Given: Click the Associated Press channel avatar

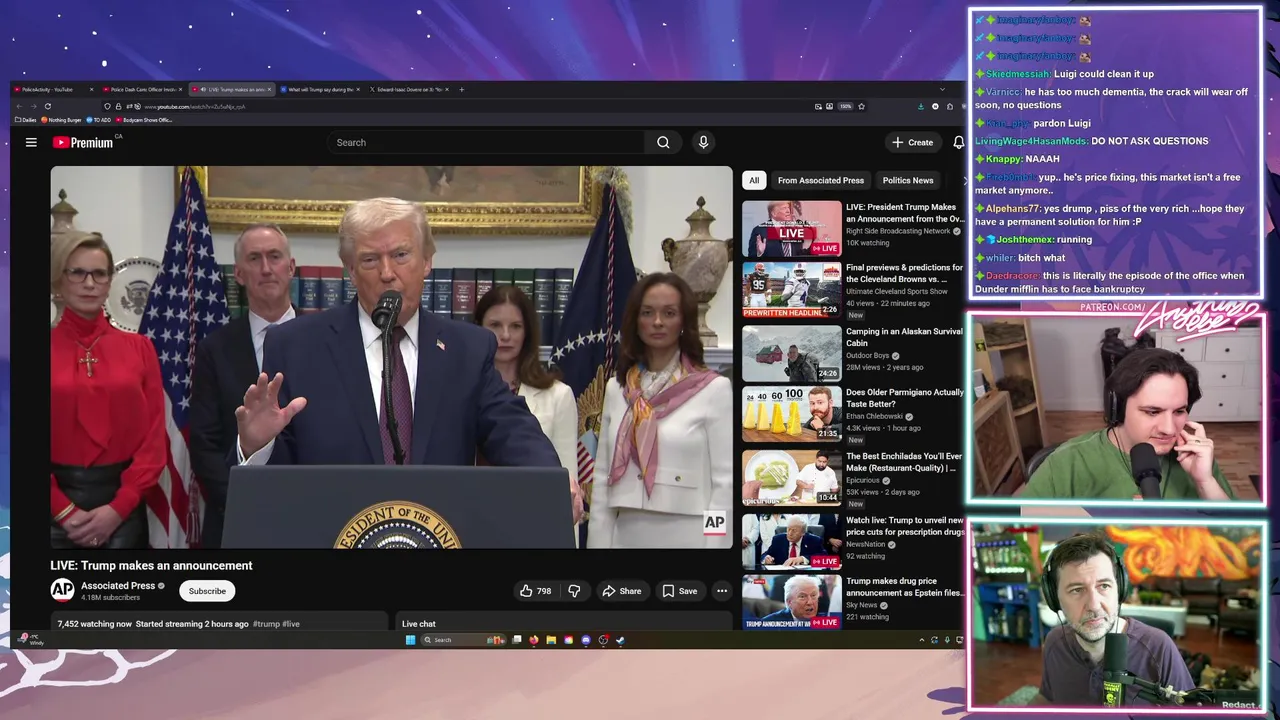Looking at the screenshot, I should pyautogui.click(x=62, y=590).
